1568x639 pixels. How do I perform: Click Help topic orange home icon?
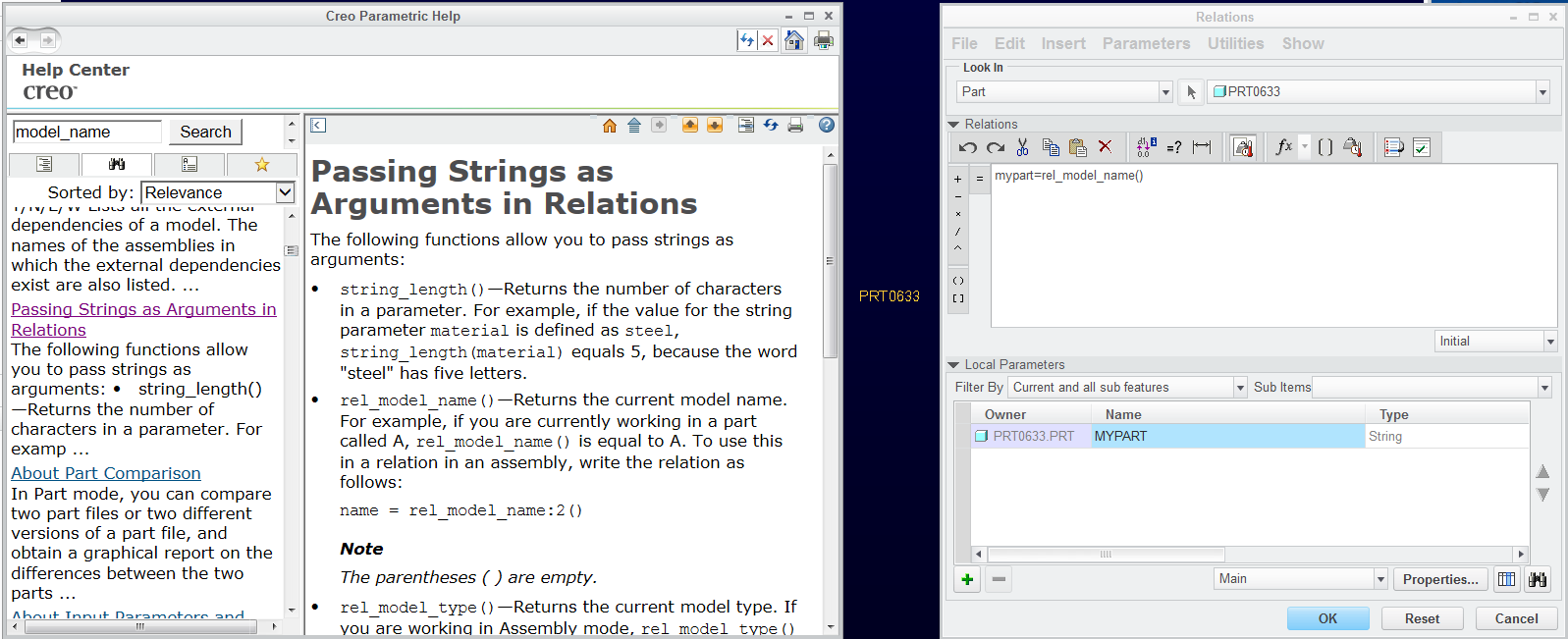click(610, 126)
